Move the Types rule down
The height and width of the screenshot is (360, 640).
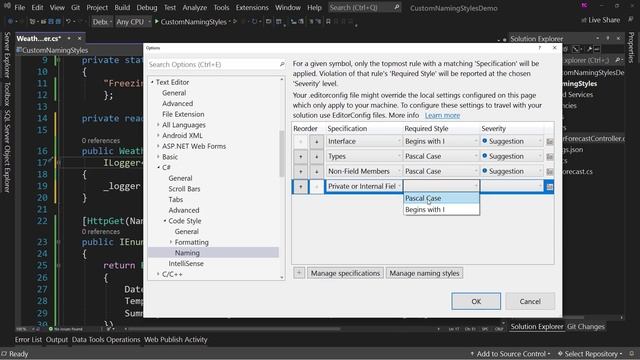pos(316,157)
